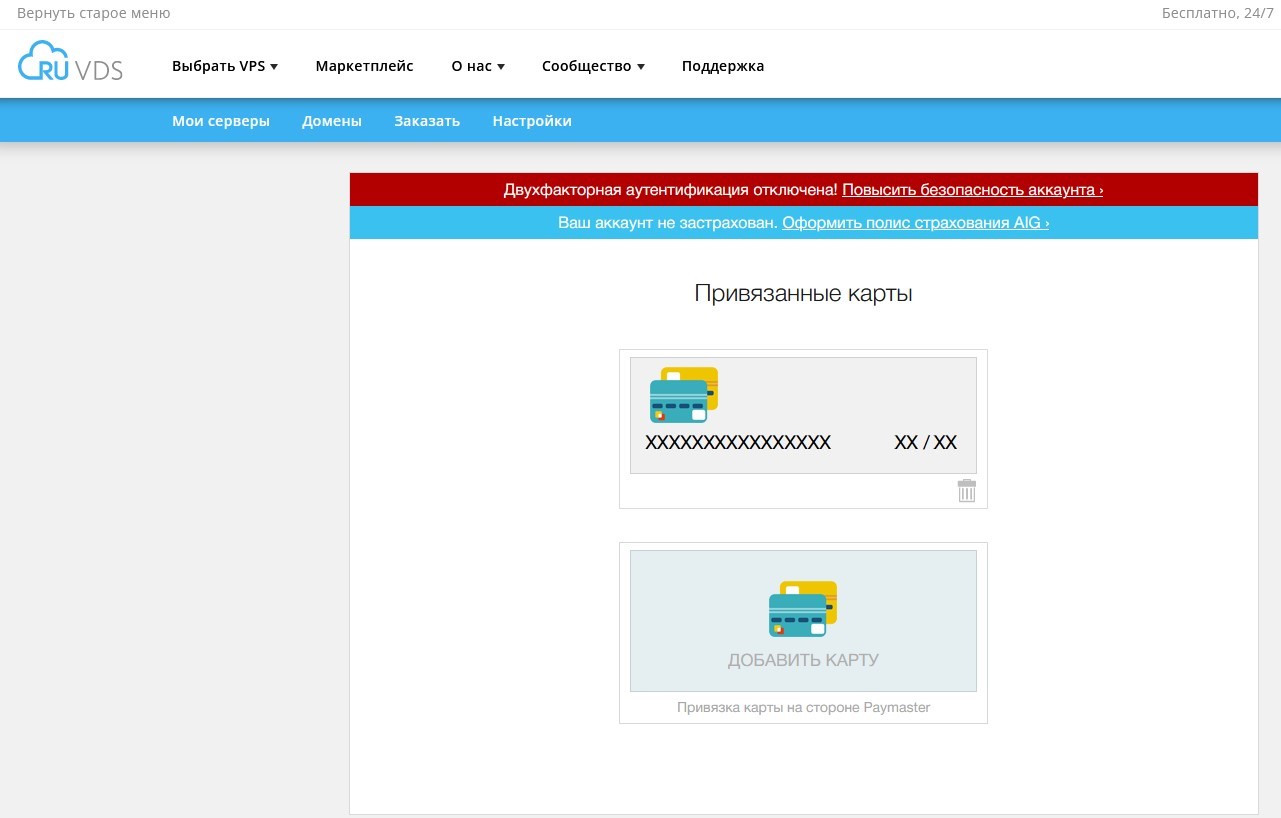Image resolution: width=1281 pixels, height=818 pixels.
Task: Click Повысить безопасность аккаунта link
Action: point(973,189)
